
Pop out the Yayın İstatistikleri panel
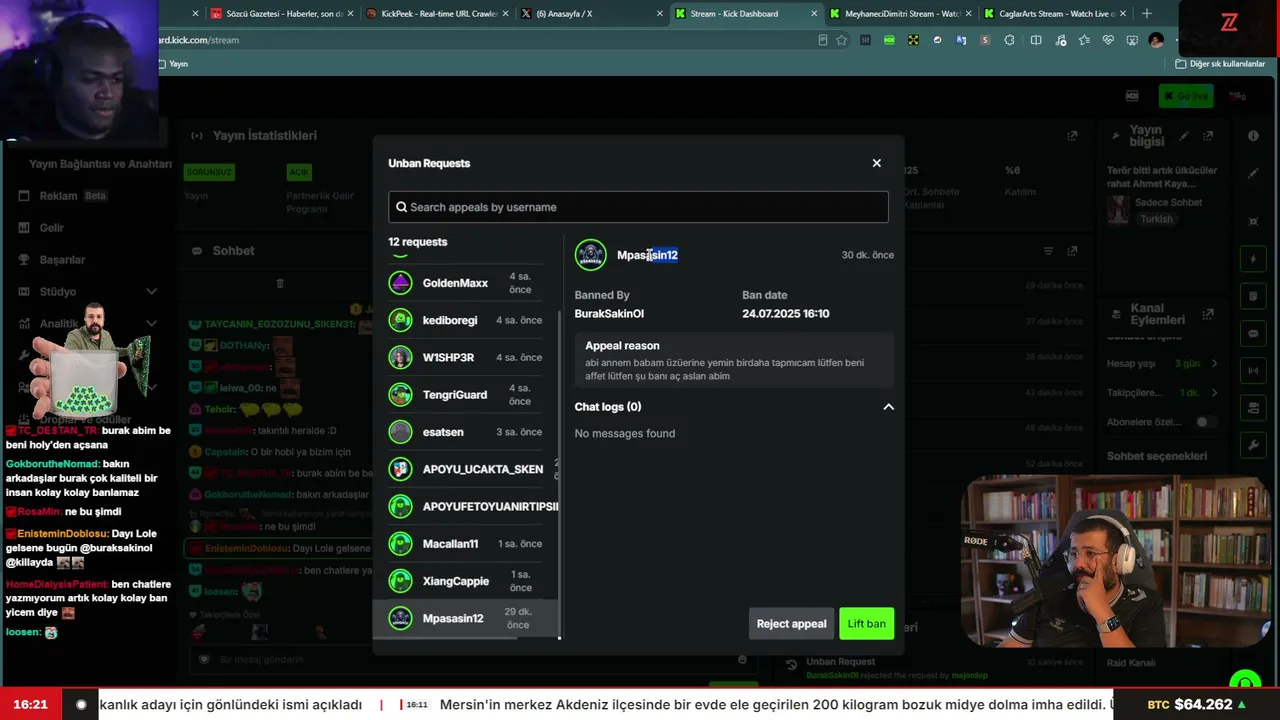point(1072,136)
